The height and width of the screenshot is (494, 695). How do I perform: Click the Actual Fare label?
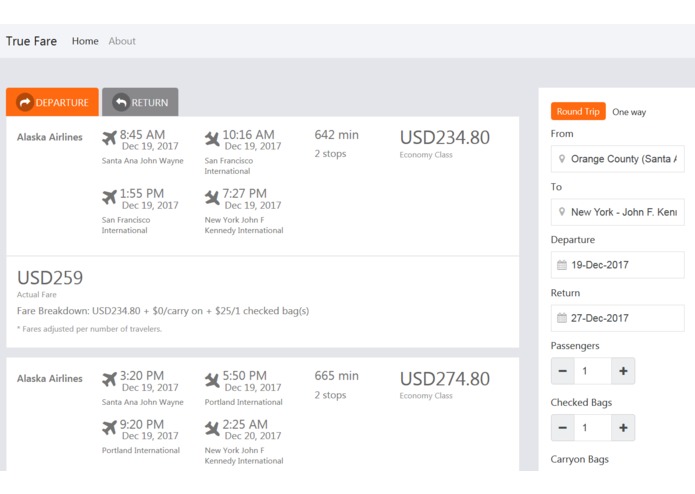coord(37,295)
